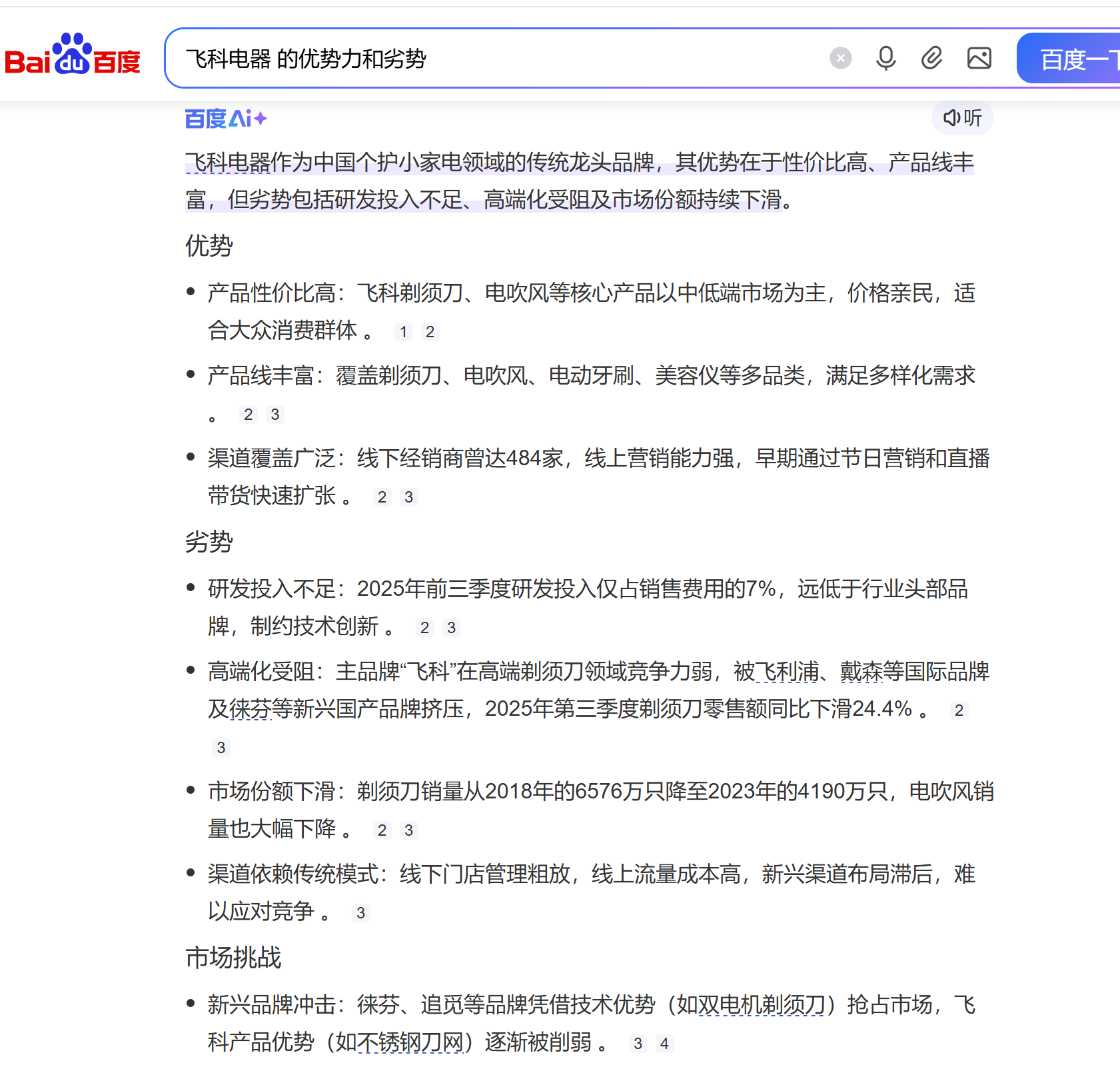Image resolution: width=1120 pixels, height=1067 pixels.
Task: Open citation 2 after 带货快速扩张
Action: point(382,497)
